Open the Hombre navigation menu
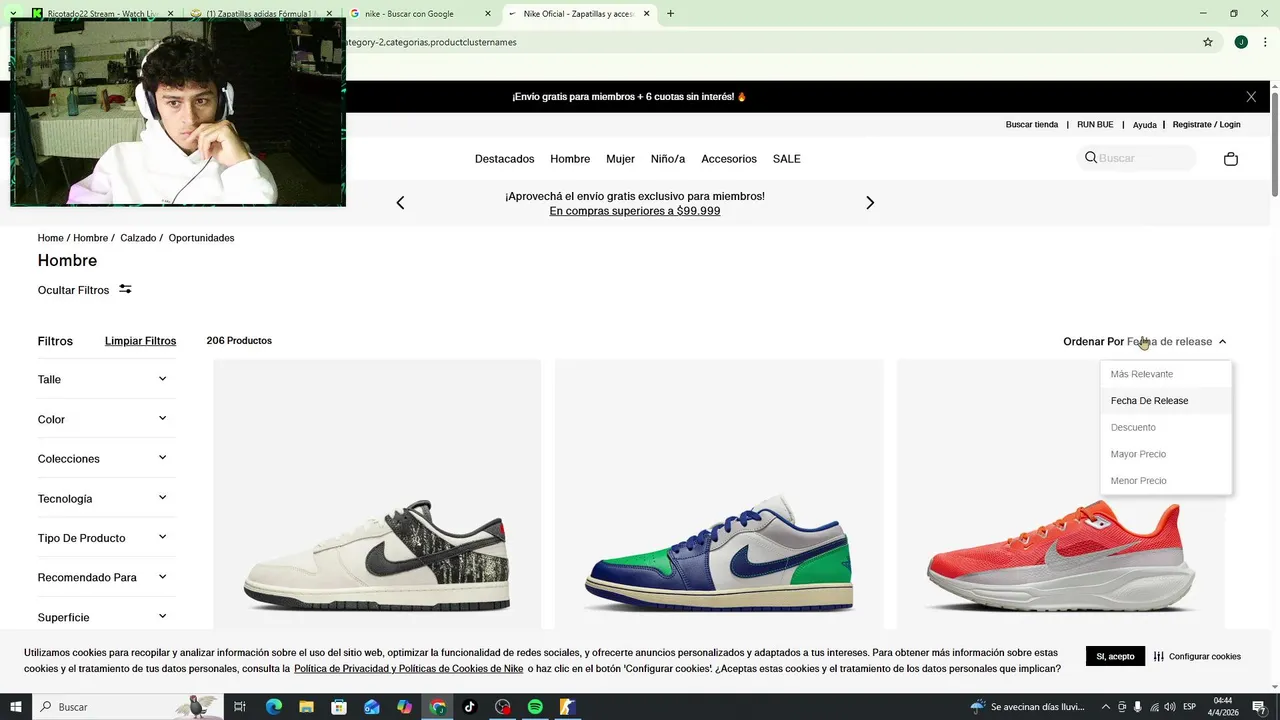This screenshot has height=720, width=1280. (570, 159)
